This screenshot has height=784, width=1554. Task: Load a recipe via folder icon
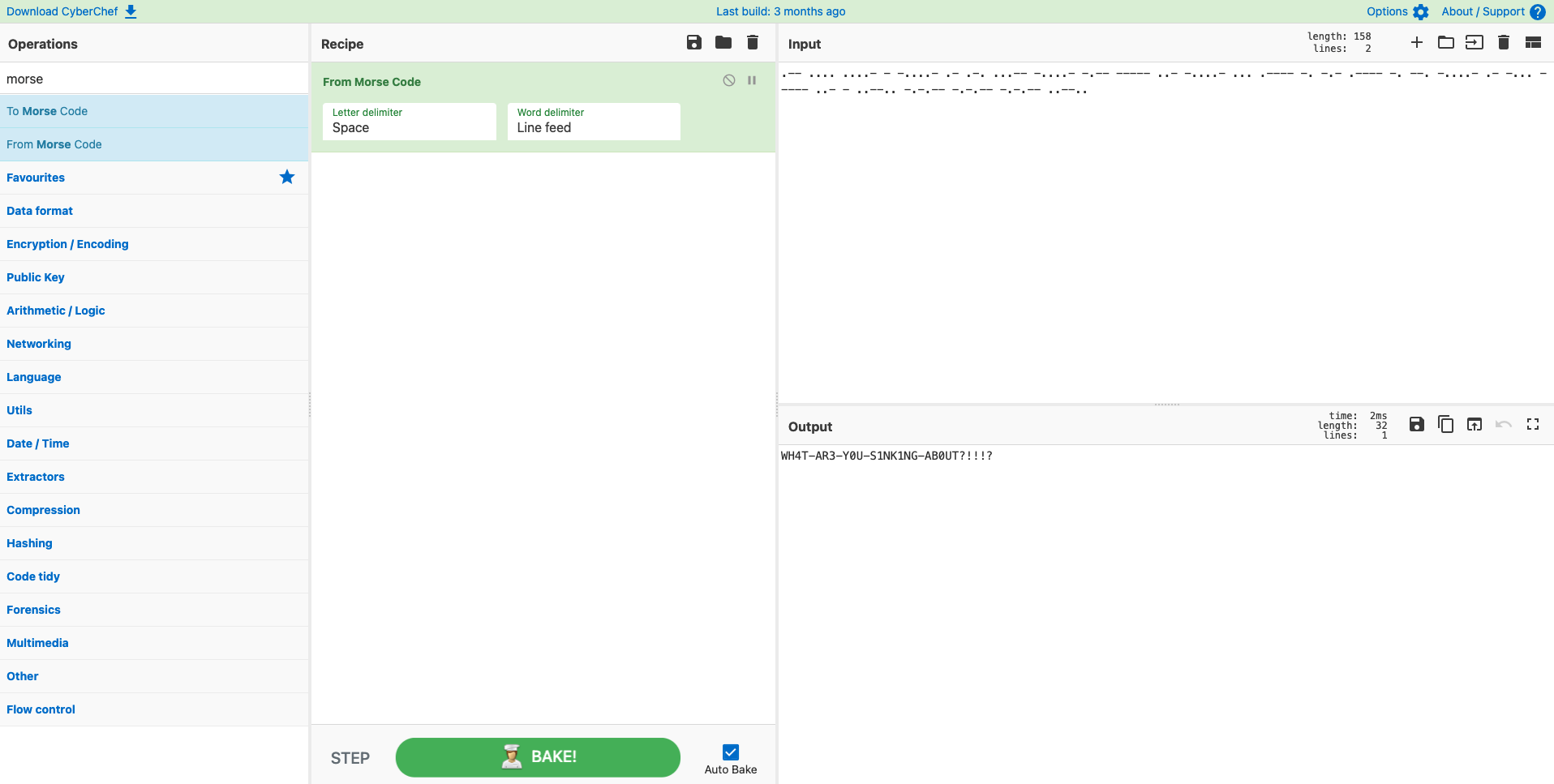point(723,43)
